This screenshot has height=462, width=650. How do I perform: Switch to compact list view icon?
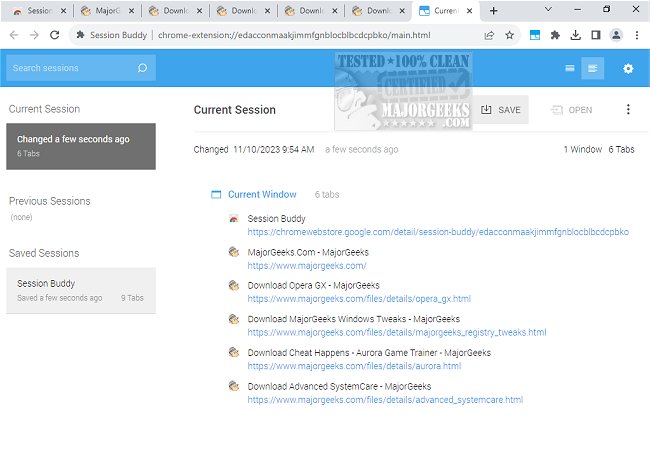pos(570,68)
